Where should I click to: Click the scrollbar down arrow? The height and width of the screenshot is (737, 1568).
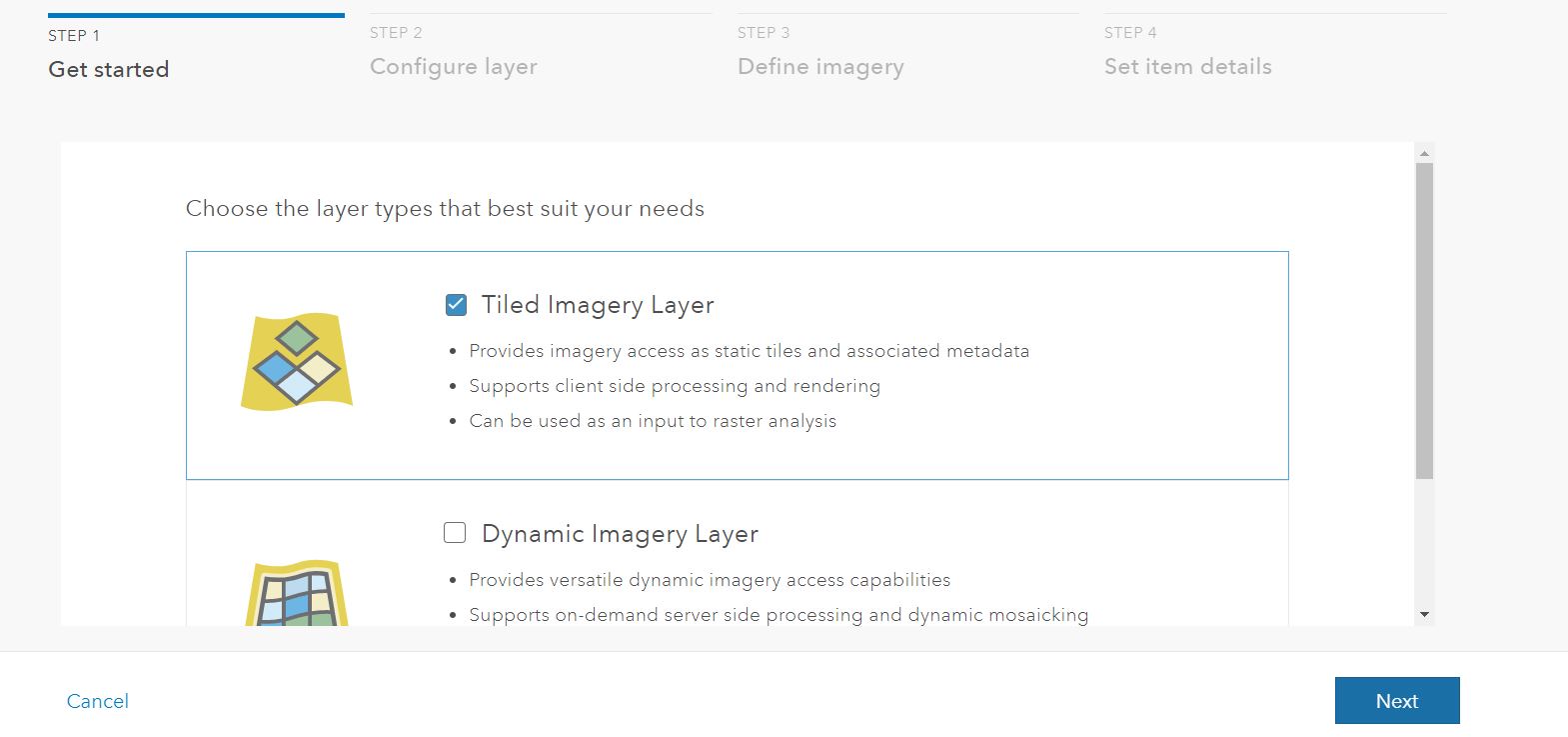coord(1421,614)
